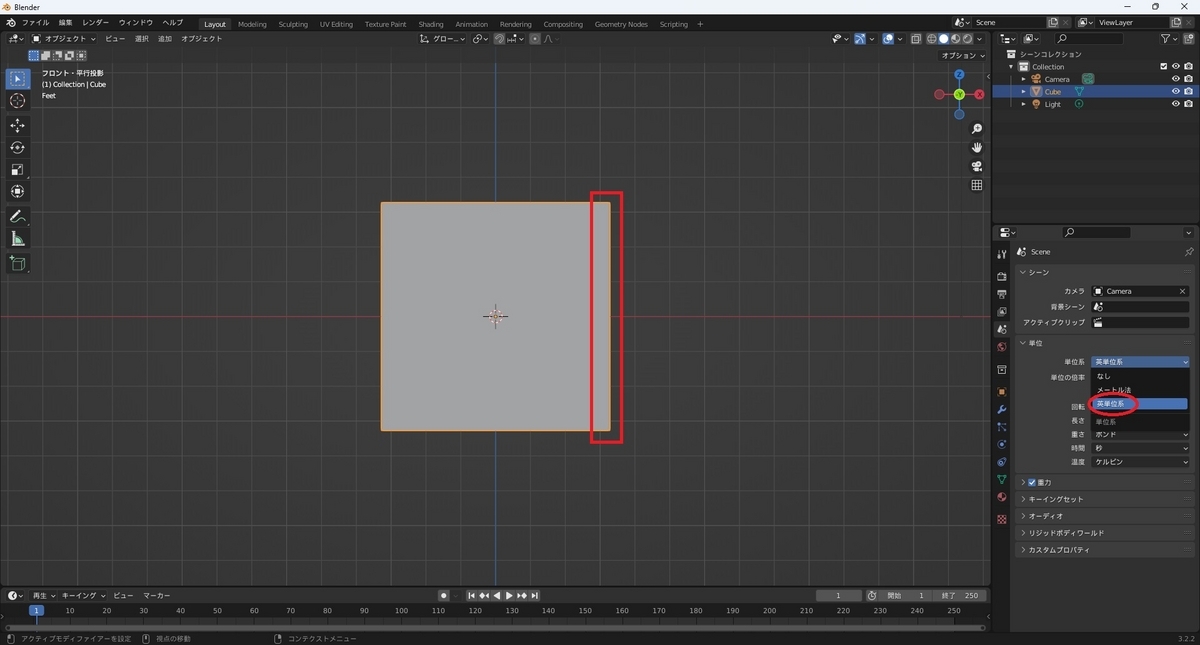The width and height of the screenshot is (1200, 645).
Task: Select the Cursor tool
Action: [17, 101]
